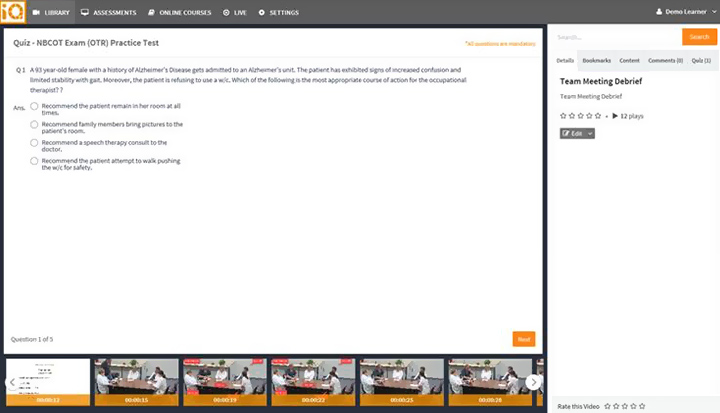Click the Next button in the quiz

coord(524,339)
